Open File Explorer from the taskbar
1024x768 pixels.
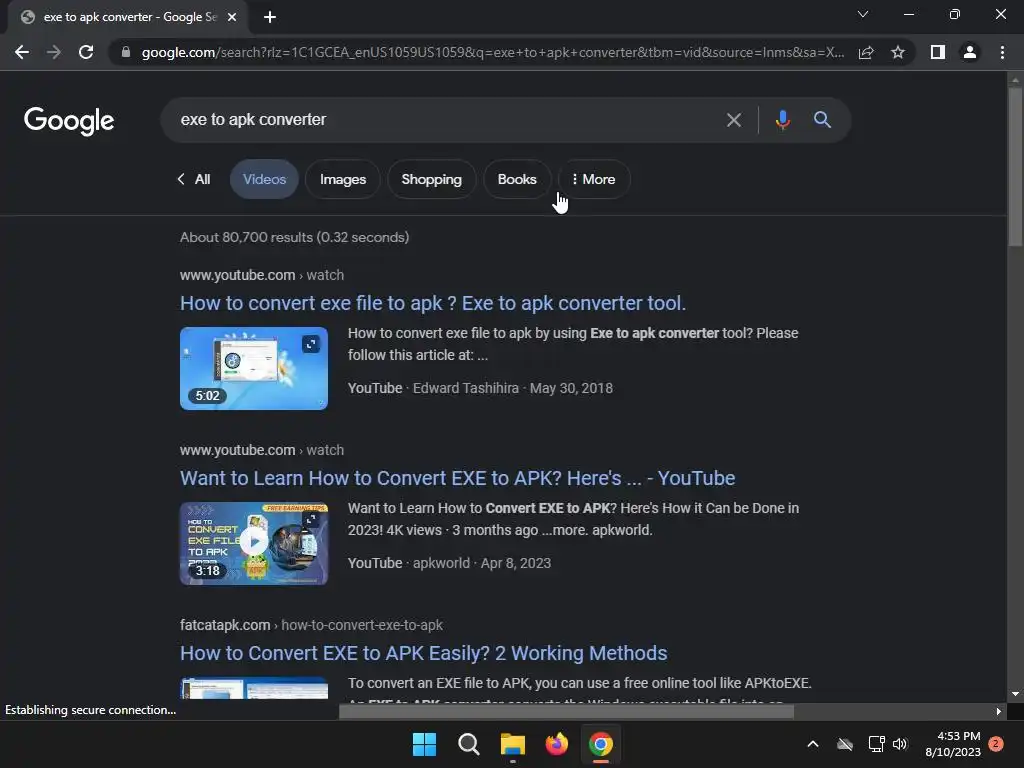pyautogui.click(x=513, y=744)
